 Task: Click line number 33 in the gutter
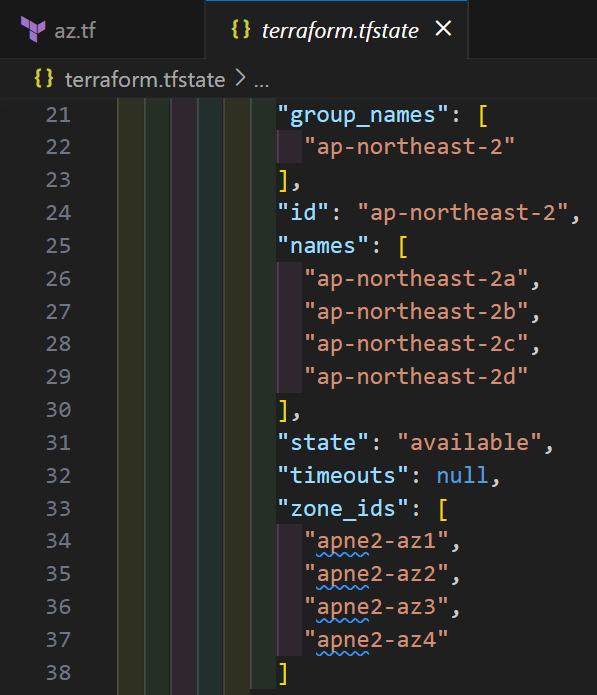(58, 508)
